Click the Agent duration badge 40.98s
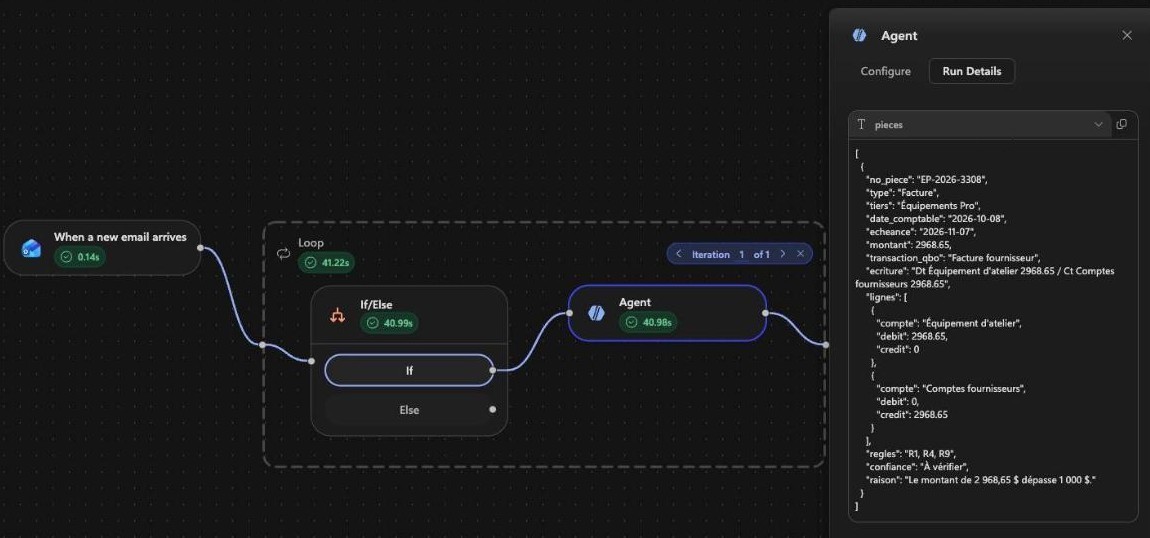This screenshot has width=1150, height=538. [648, 322]
